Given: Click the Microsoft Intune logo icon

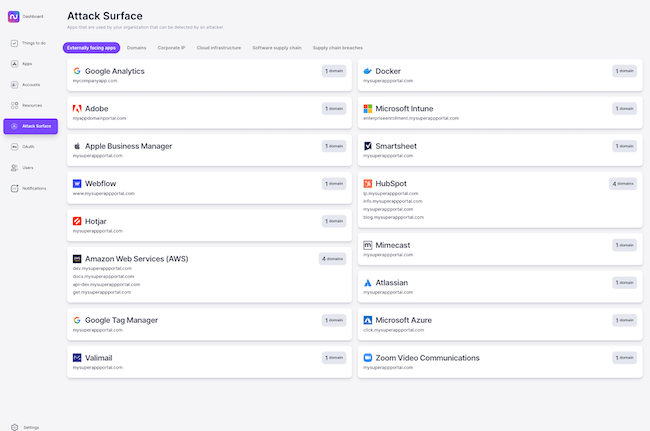Looking at the screenshot, I should [368, 108].
